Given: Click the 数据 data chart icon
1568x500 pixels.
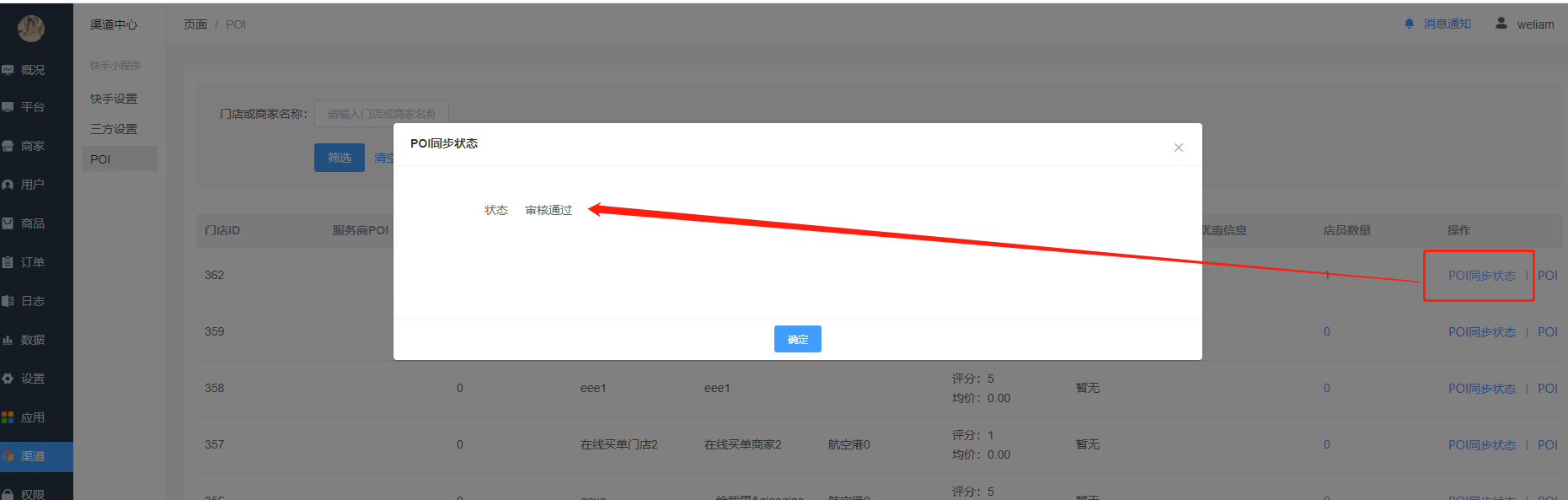Looking at the screenshot, I should tap(8, 340).
